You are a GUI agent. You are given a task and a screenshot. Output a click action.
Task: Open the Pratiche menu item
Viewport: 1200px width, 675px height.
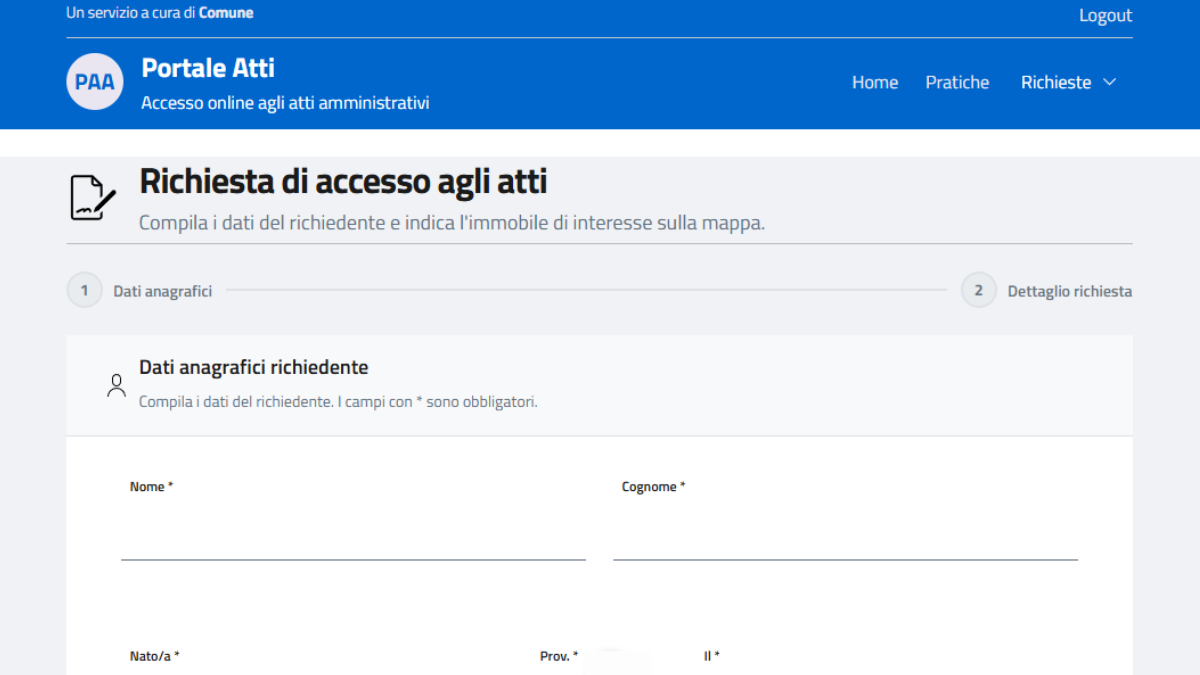click(x=957, y=82)
